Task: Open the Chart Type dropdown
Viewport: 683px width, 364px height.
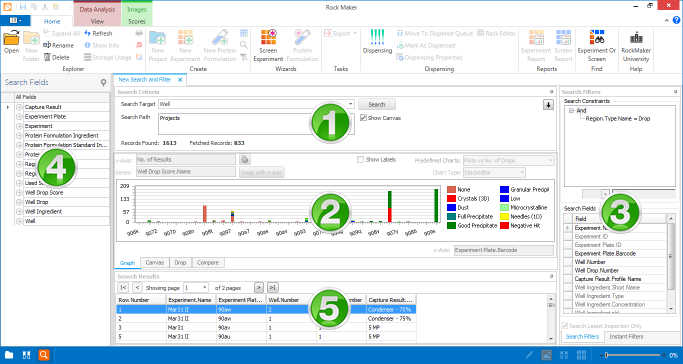Action: pyautogui.click(x=522, y=173)
